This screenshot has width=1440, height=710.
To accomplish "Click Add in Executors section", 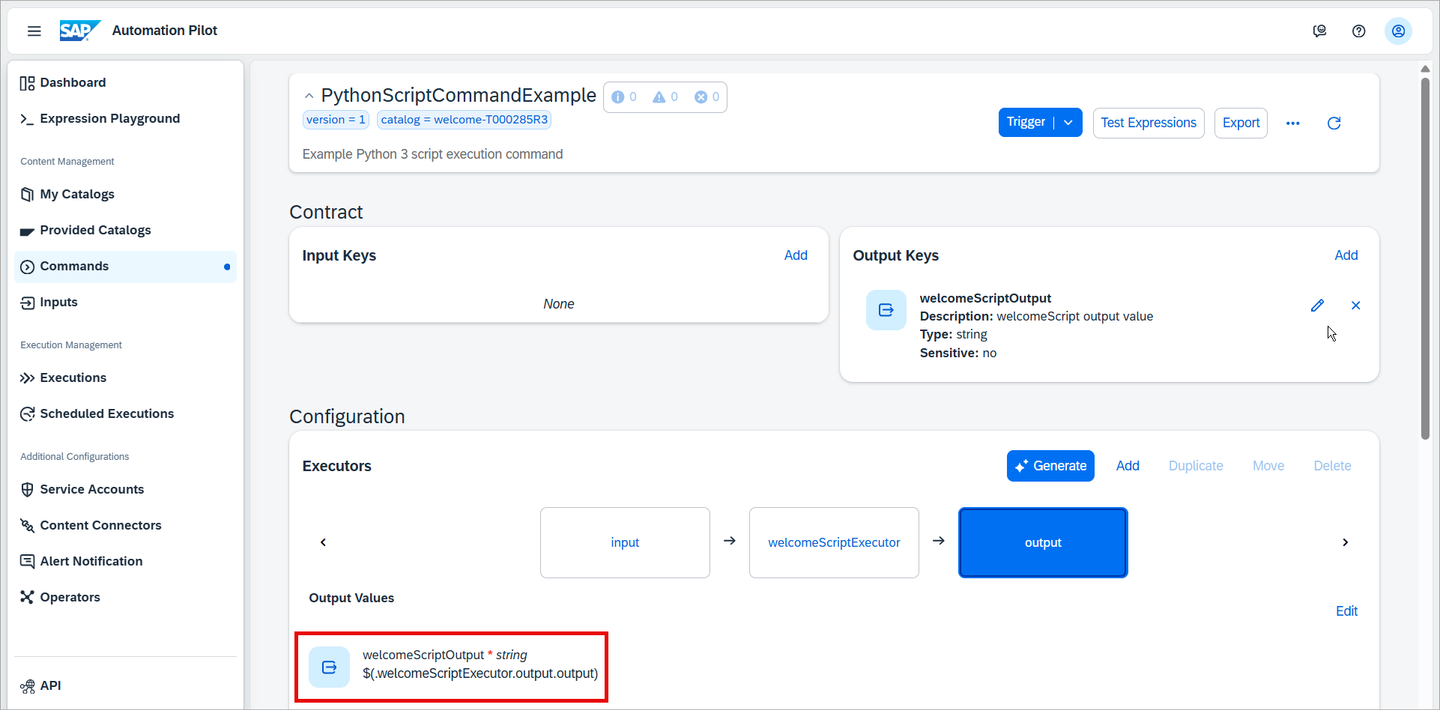I will [x=1128, y=466].
